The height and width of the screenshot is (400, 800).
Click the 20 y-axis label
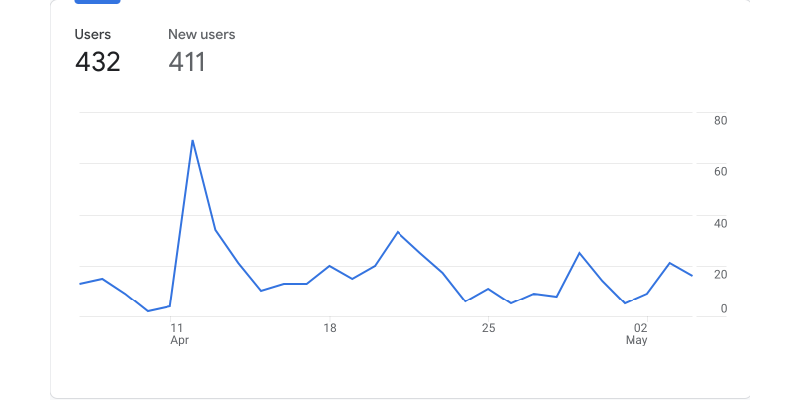(720, 274)
